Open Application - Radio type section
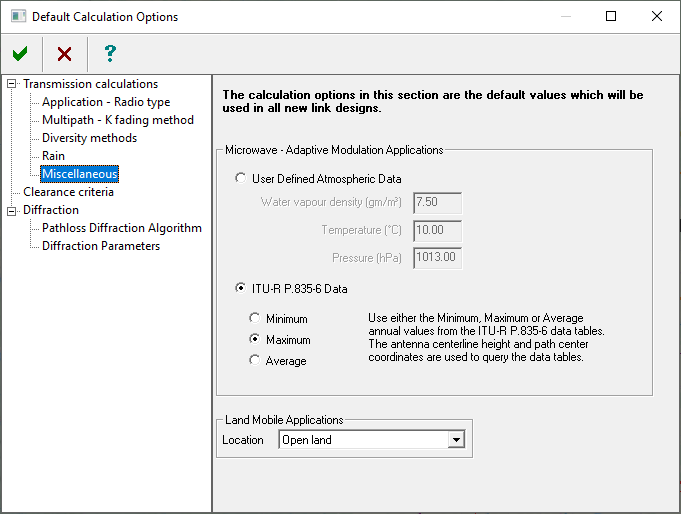 (x=106, y=102)
